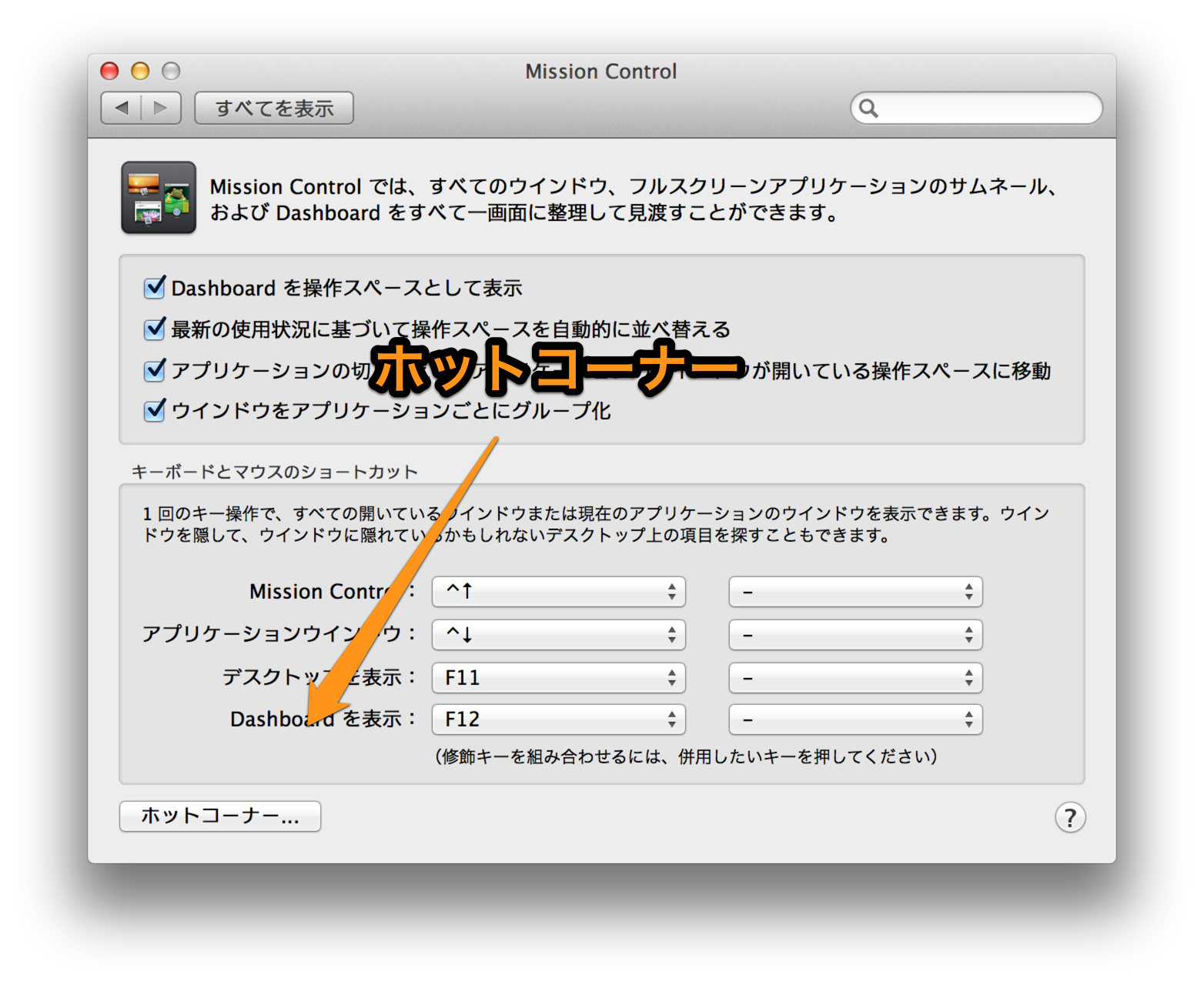Close the window with red button
The width and height of the screenshot is (1204, 985).
click(109, 71)
